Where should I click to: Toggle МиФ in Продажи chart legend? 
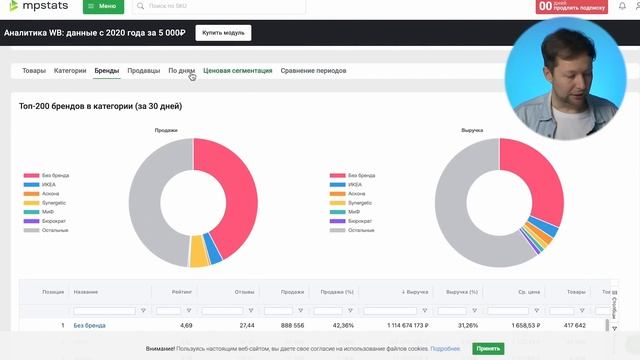click(x=39, y=212)
